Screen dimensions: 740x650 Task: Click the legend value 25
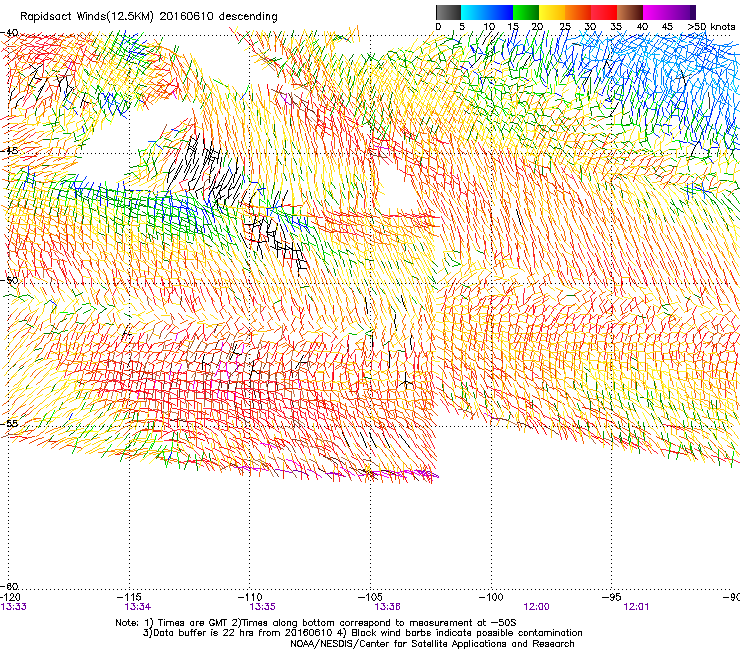[564, 26]
